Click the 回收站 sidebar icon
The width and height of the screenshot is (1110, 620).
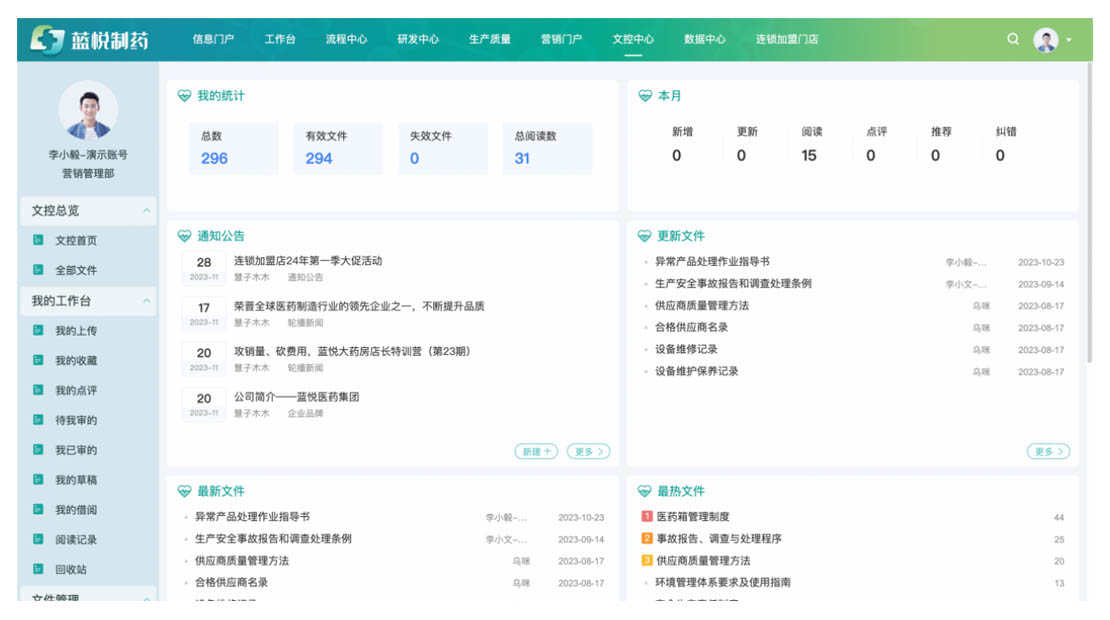click(x=38, y=569)
